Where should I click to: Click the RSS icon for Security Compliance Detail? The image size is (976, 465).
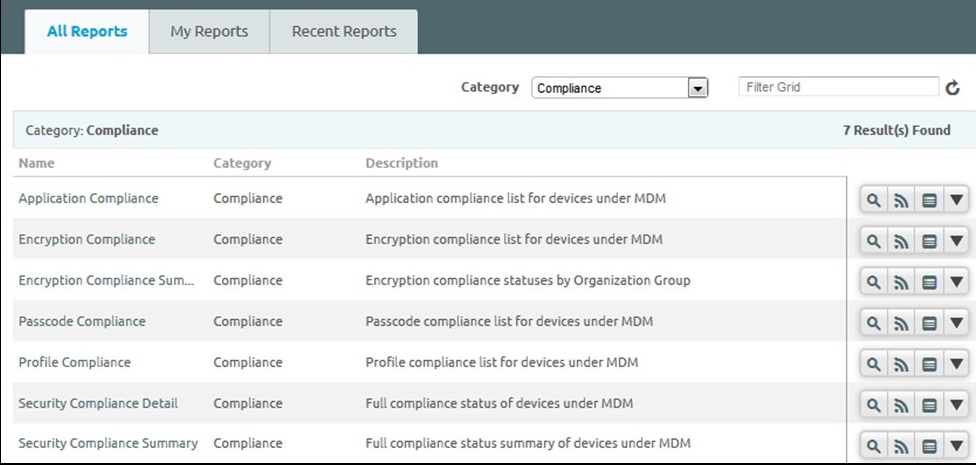[901, 405]
